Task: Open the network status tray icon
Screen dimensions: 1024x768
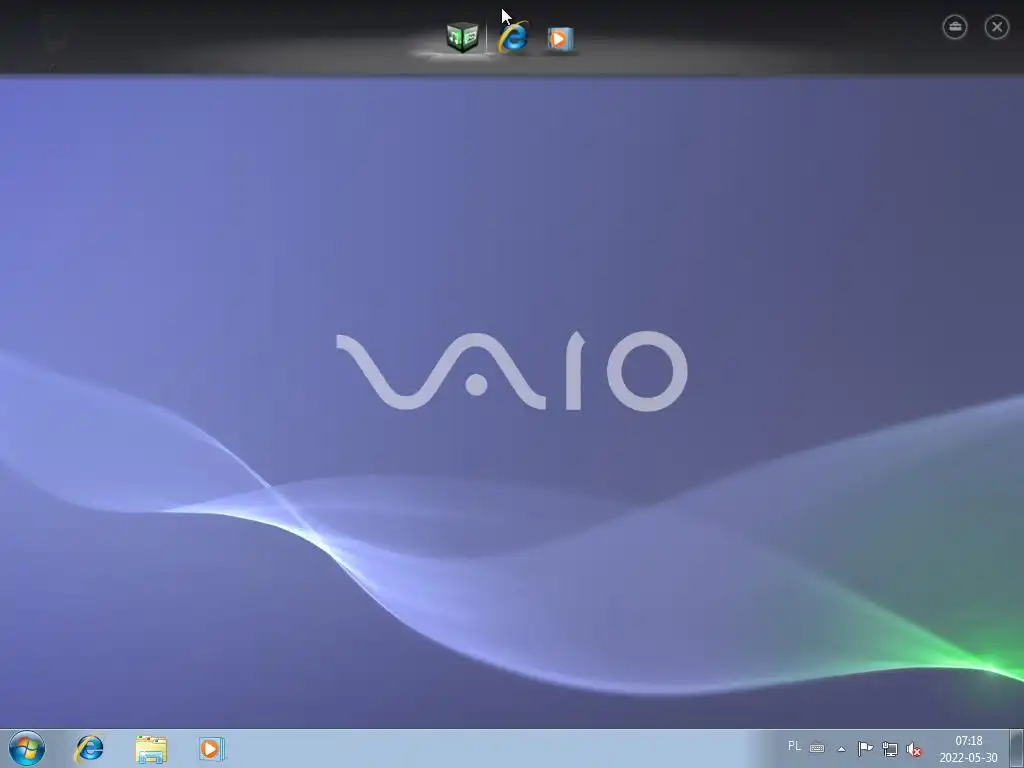Action: [x=889, y=748]
